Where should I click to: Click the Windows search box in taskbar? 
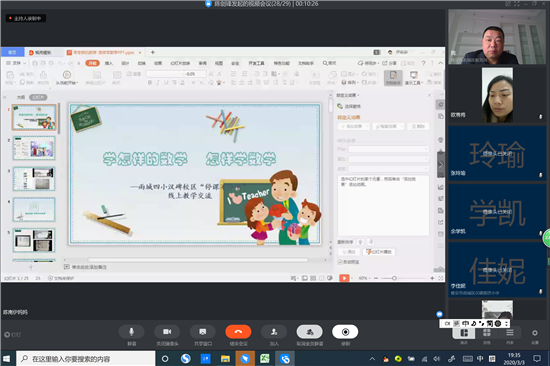[86, 359]
